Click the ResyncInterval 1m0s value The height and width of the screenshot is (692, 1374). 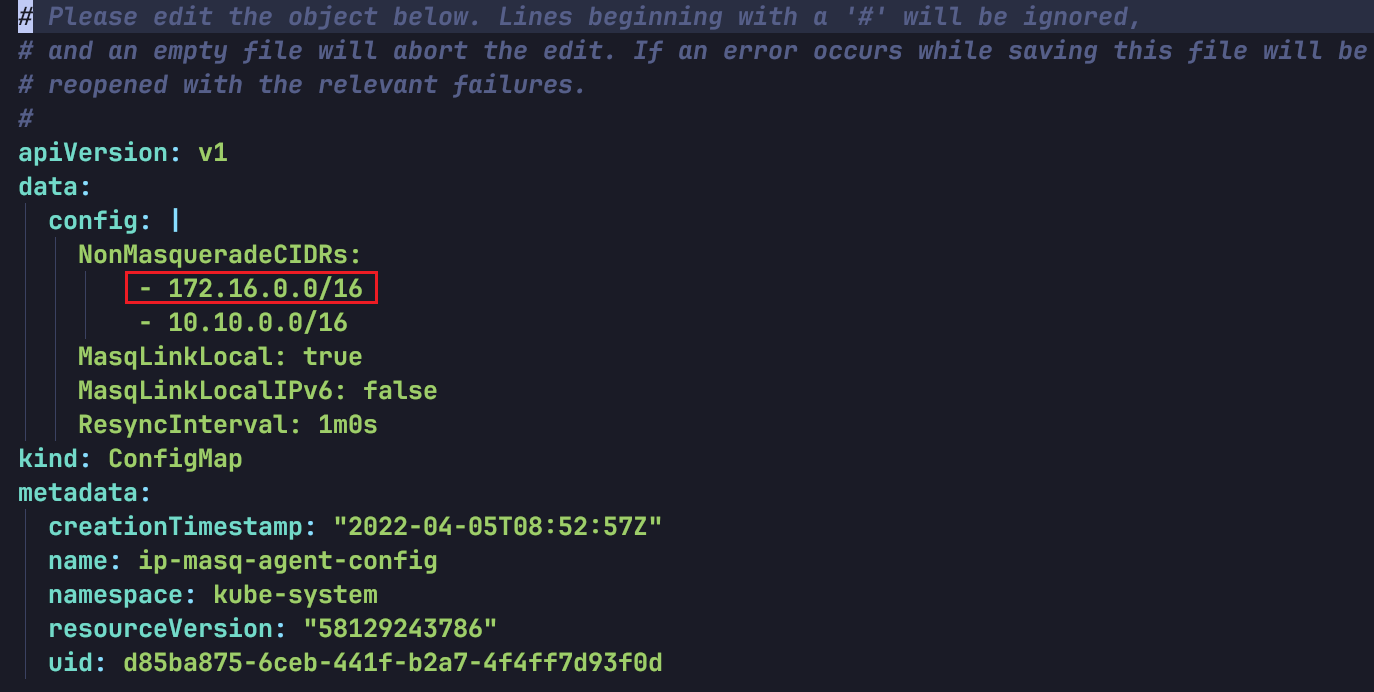point(347,425)
